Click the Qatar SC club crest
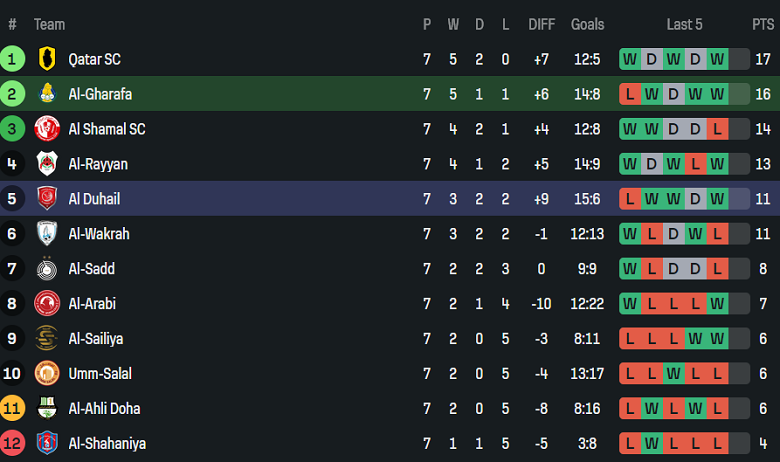 47,59
